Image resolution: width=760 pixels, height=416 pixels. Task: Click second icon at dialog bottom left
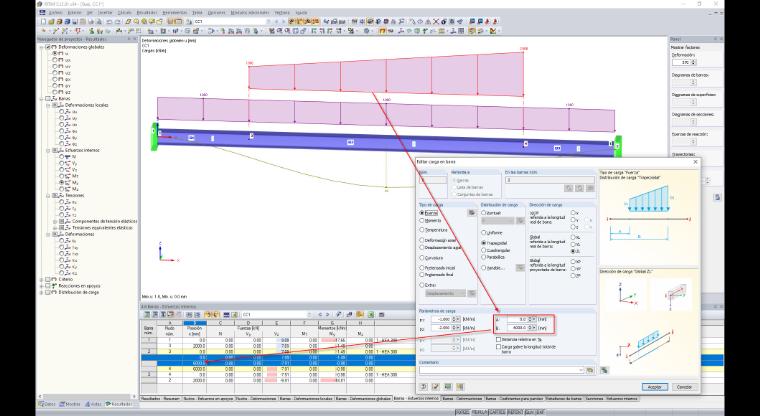point(435,386)
